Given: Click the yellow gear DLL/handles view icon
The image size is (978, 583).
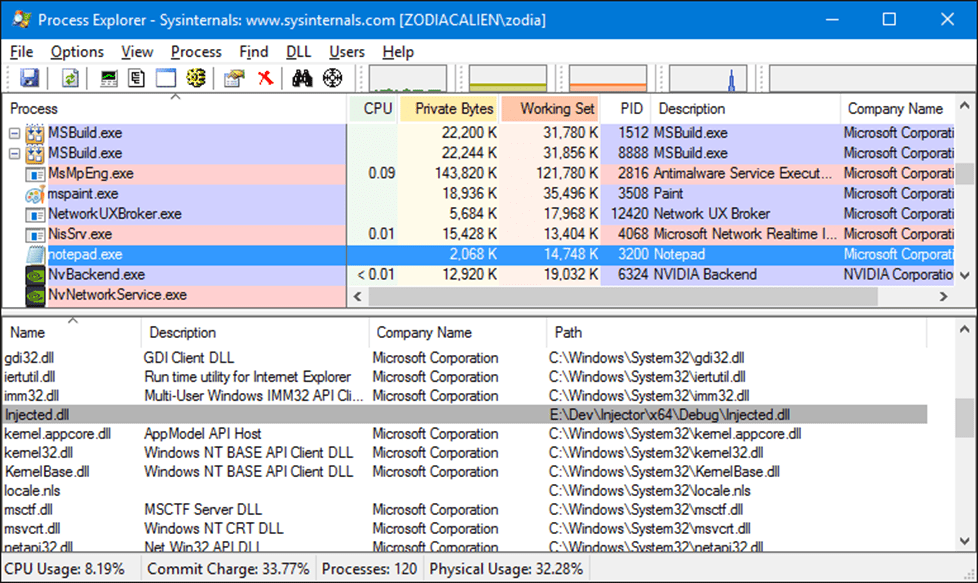Looking at the screenshot, I should 196,78.
